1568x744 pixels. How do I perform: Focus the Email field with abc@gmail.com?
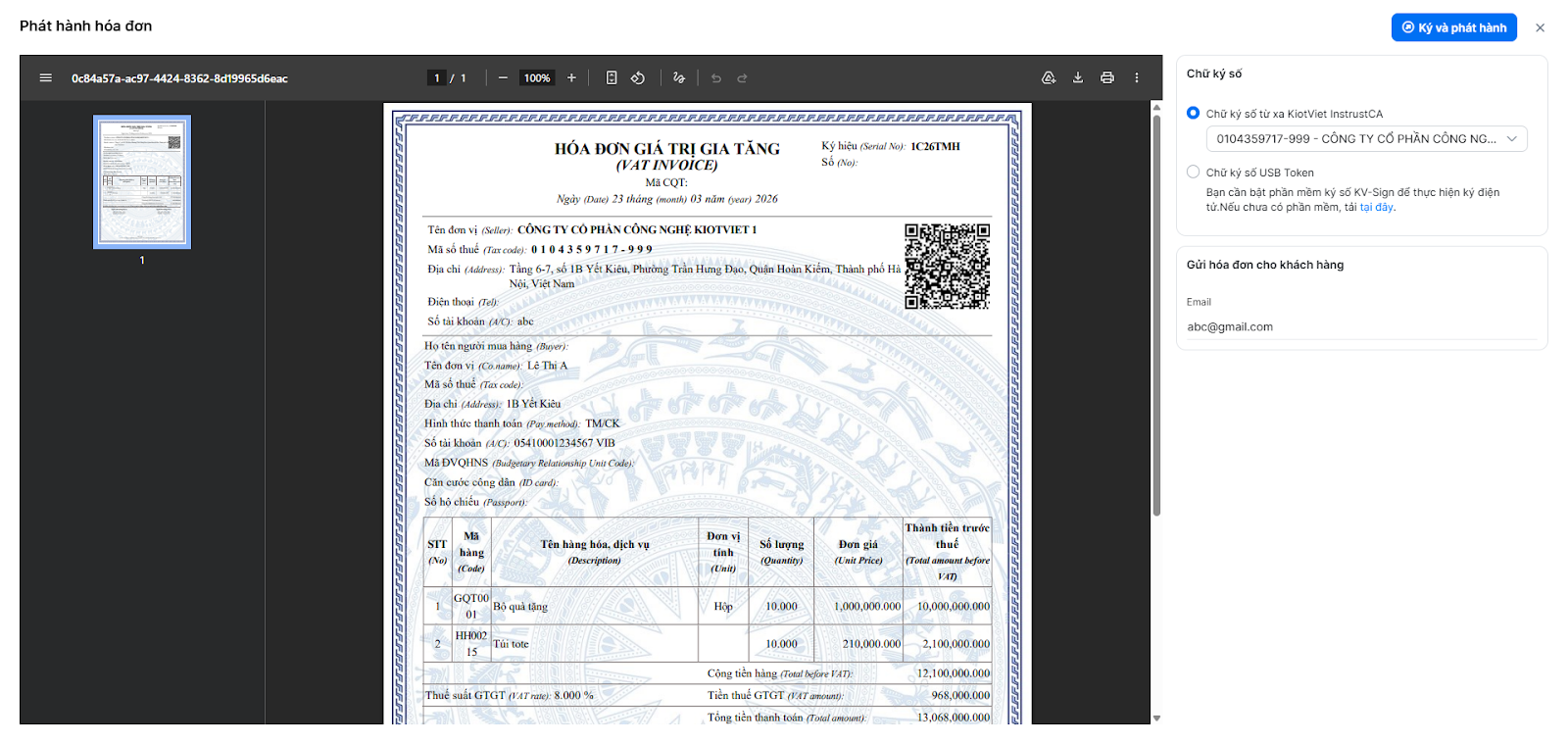[x=1361, y=327]
